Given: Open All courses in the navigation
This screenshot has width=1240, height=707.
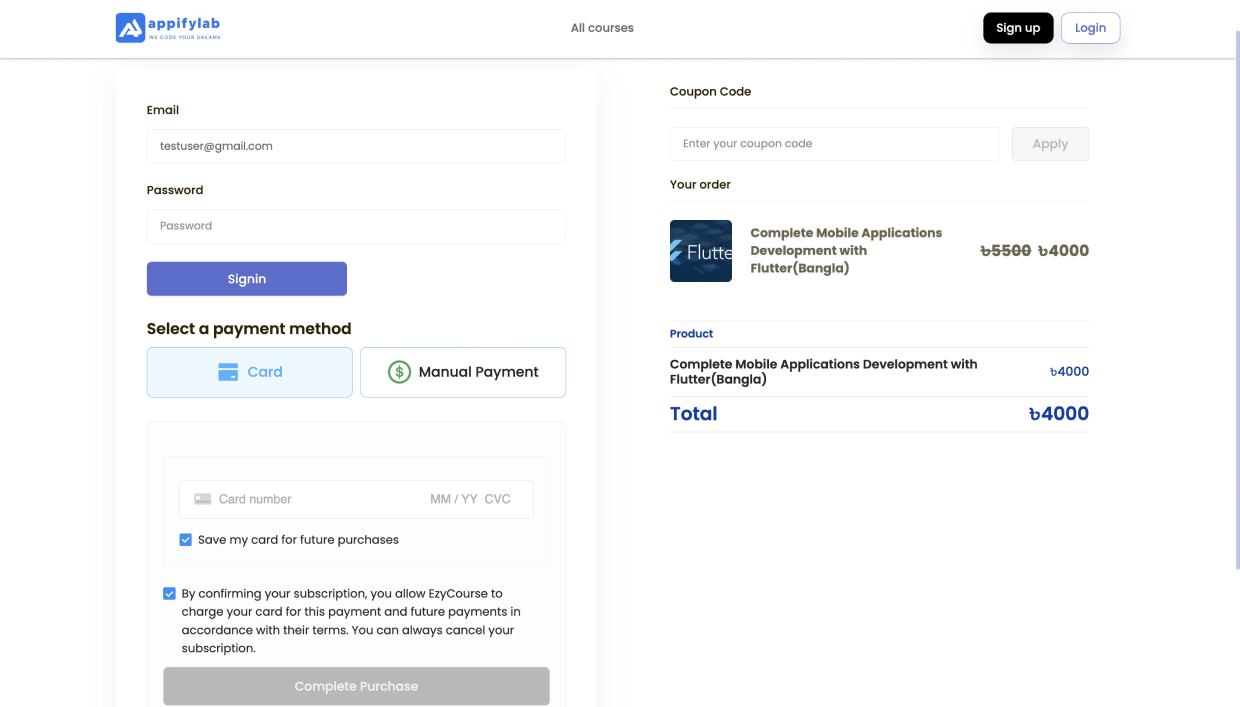Looking at the screenshot, I should [x=602, y=28].
